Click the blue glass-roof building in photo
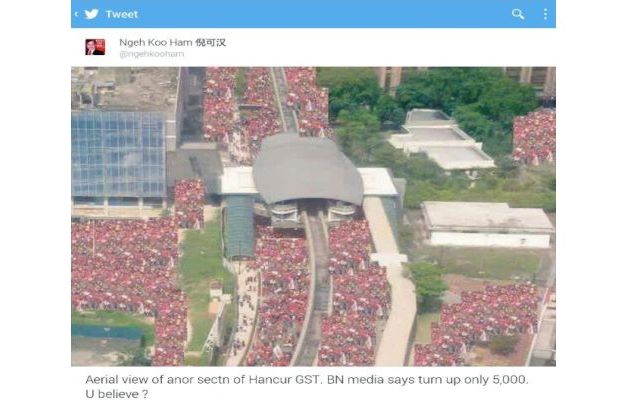 (119, 153)
